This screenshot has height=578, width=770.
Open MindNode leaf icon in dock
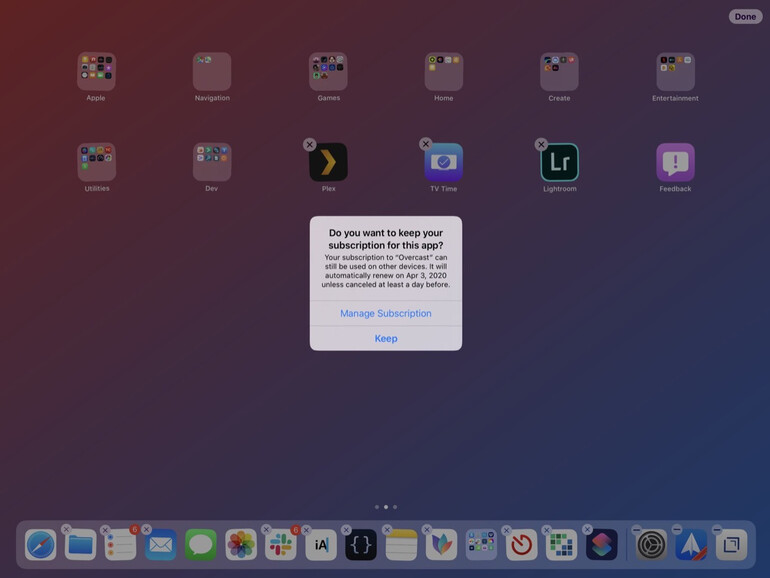point(441,545)
